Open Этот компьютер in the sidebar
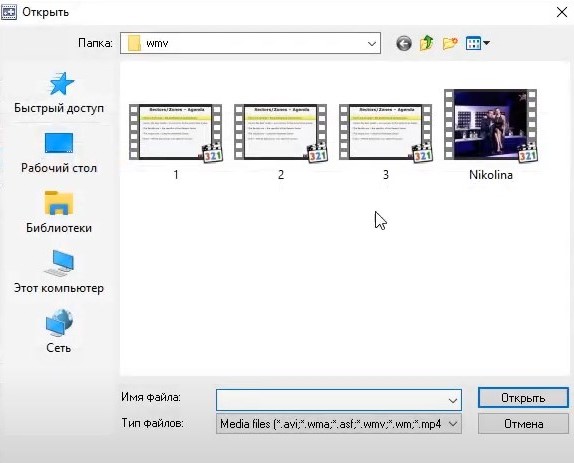The height and width of the screenshot is (463, 574). (59, 272)
